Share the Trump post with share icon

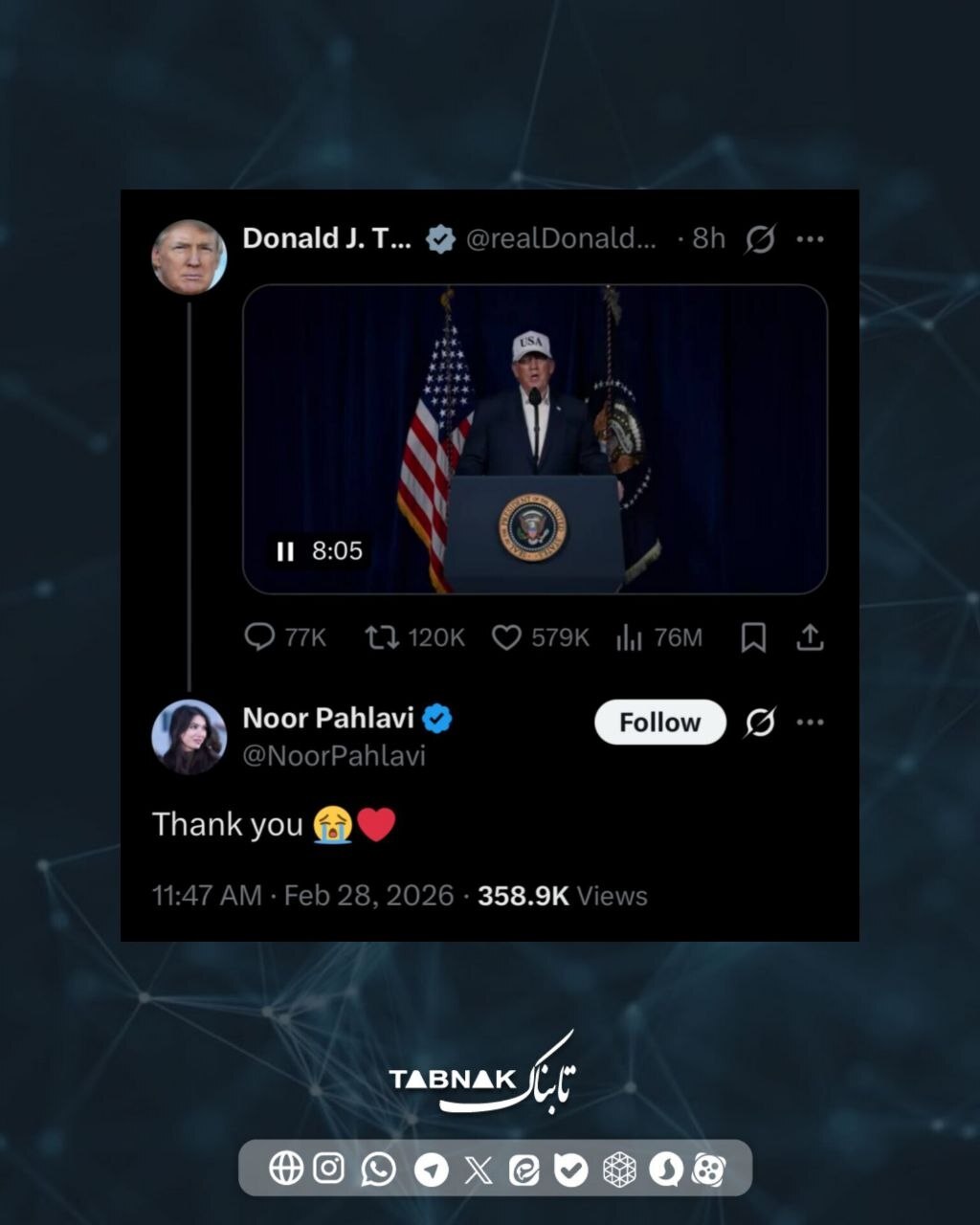coord(810,637)
